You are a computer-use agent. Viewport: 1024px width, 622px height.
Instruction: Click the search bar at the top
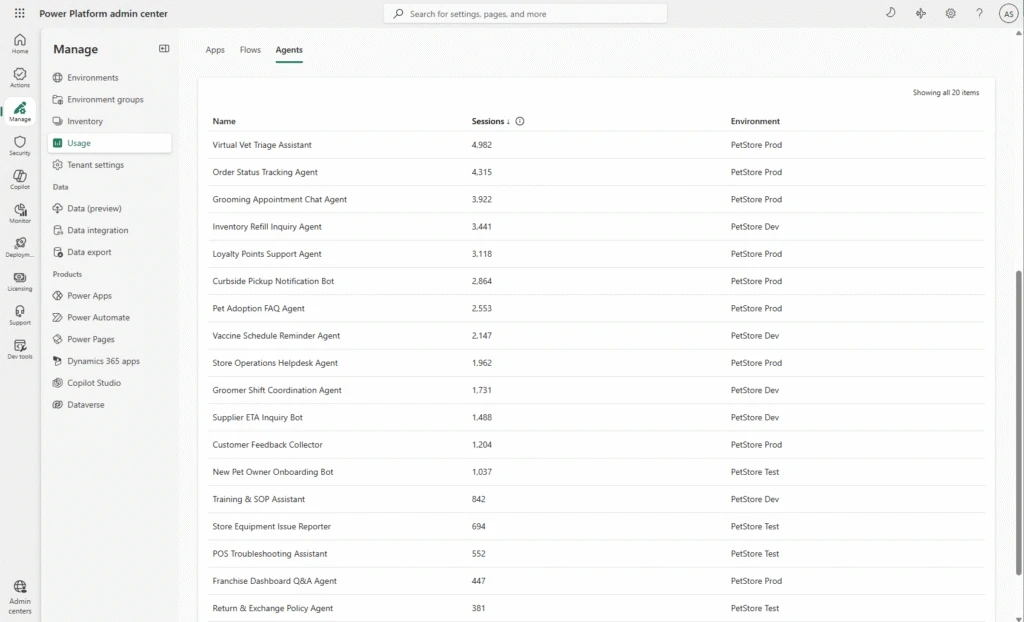tap(525, 13)
